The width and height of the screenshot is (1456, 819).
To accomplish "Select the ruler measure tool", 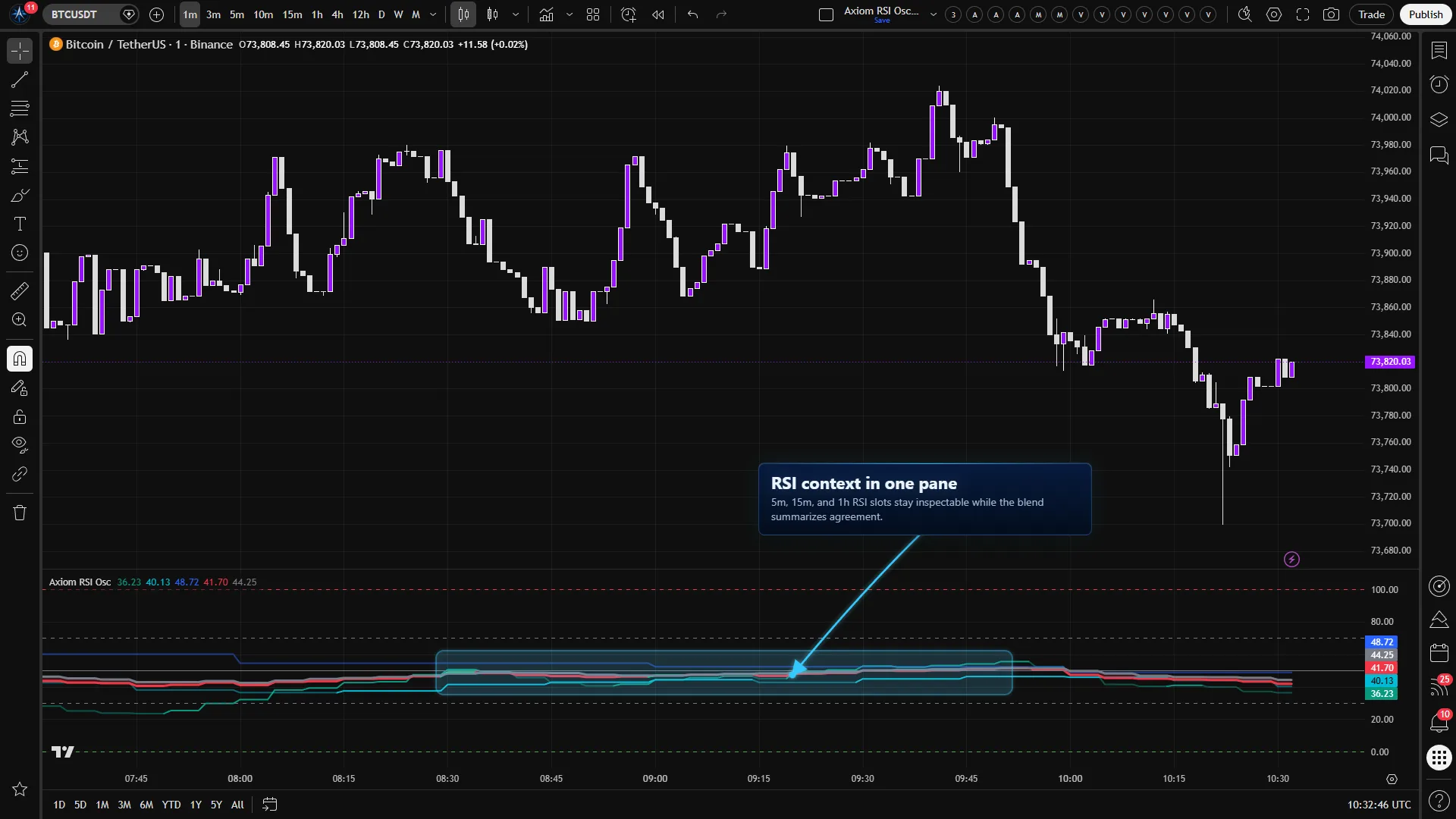I will [x=20, y=290].
